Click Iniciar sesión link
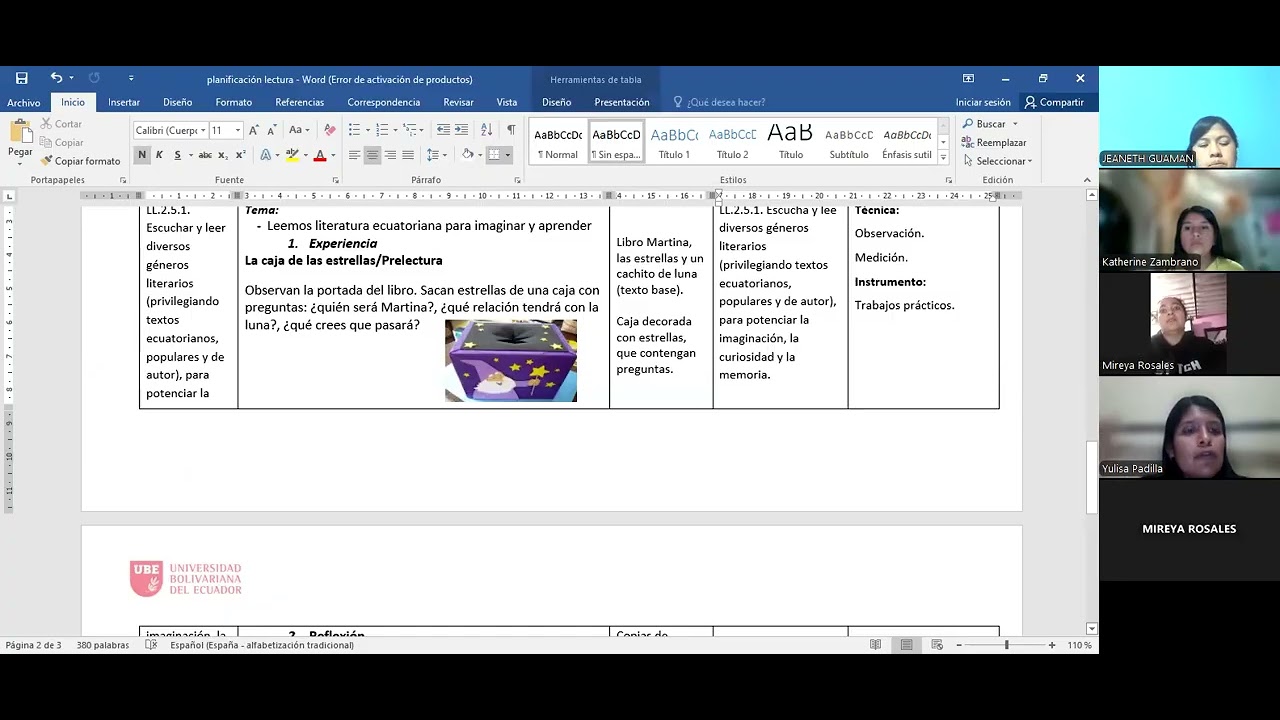1280x720 pixels. [x=983, y=102]
